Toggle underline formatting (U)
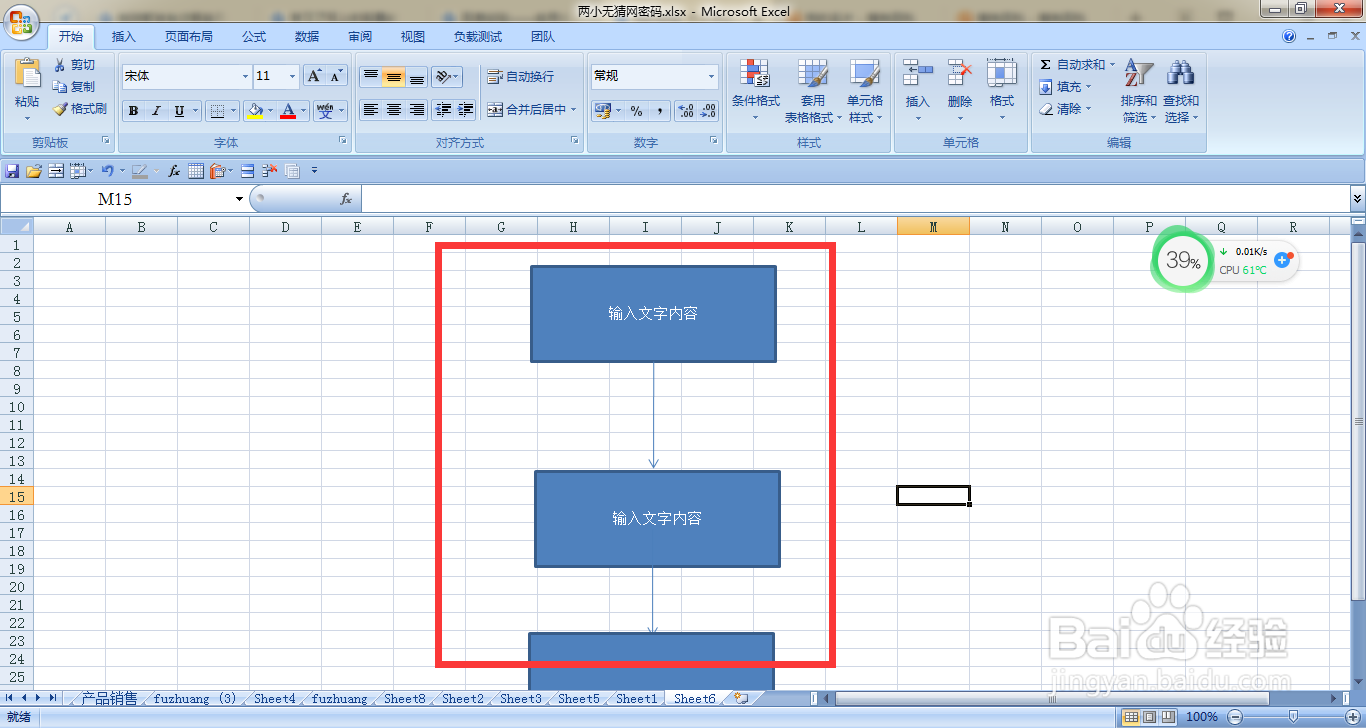 (179, 111)
